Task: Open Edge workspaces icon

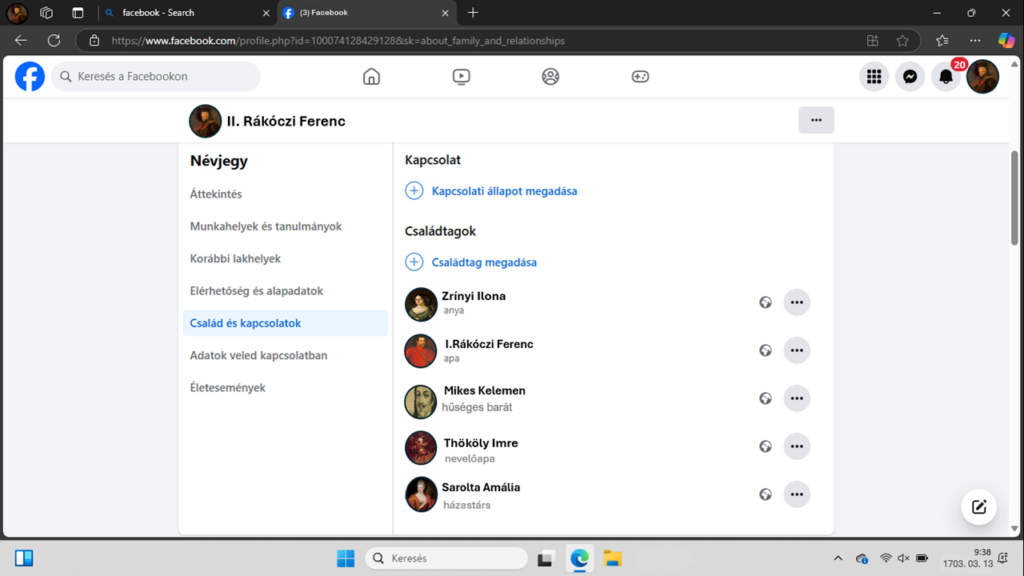Action: point(46,12)
